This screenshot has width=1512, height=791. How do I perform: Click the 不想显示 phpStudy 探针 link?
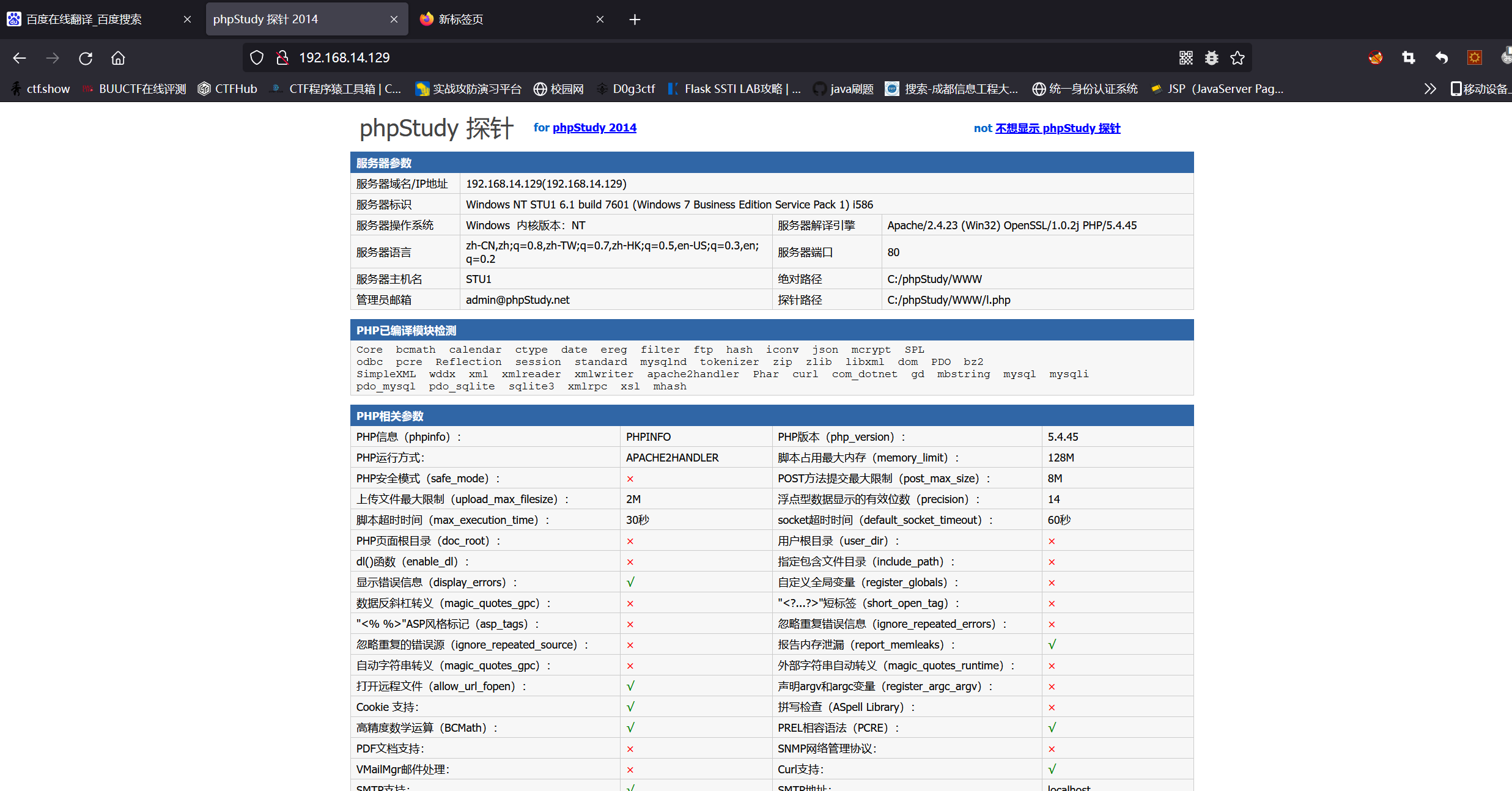[1058, 128]
